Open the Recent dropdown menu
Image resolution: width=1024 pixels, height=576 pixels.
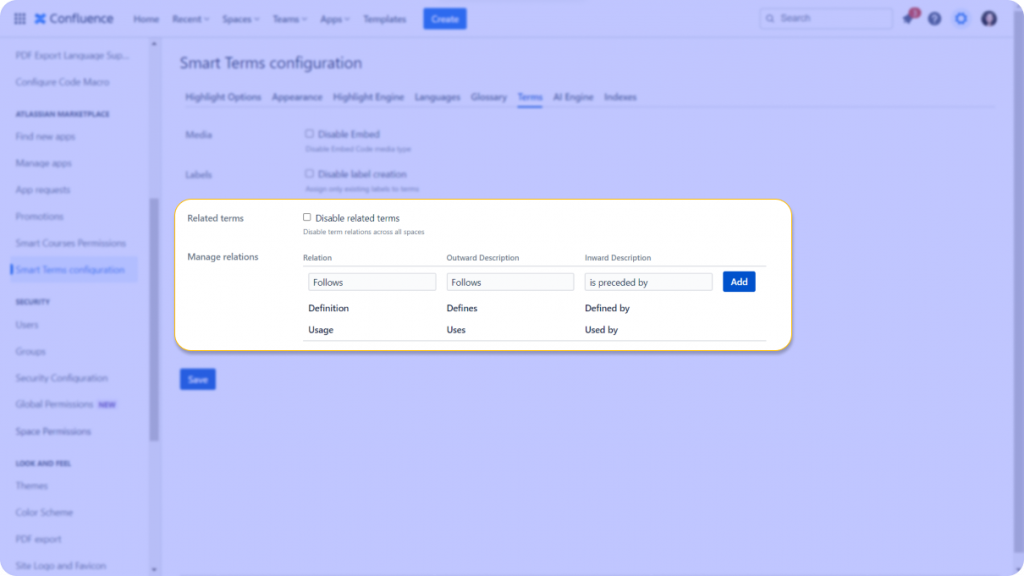[190, 18]
